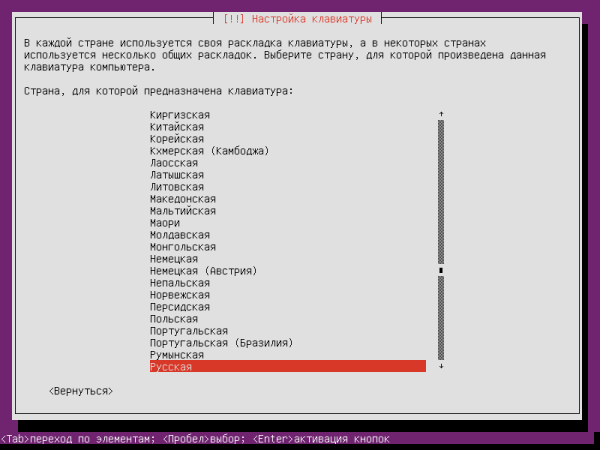The height and width of the screenshot is (450, 600).
Task: Select the Киргизская list entry
Action: click(180, 115)
